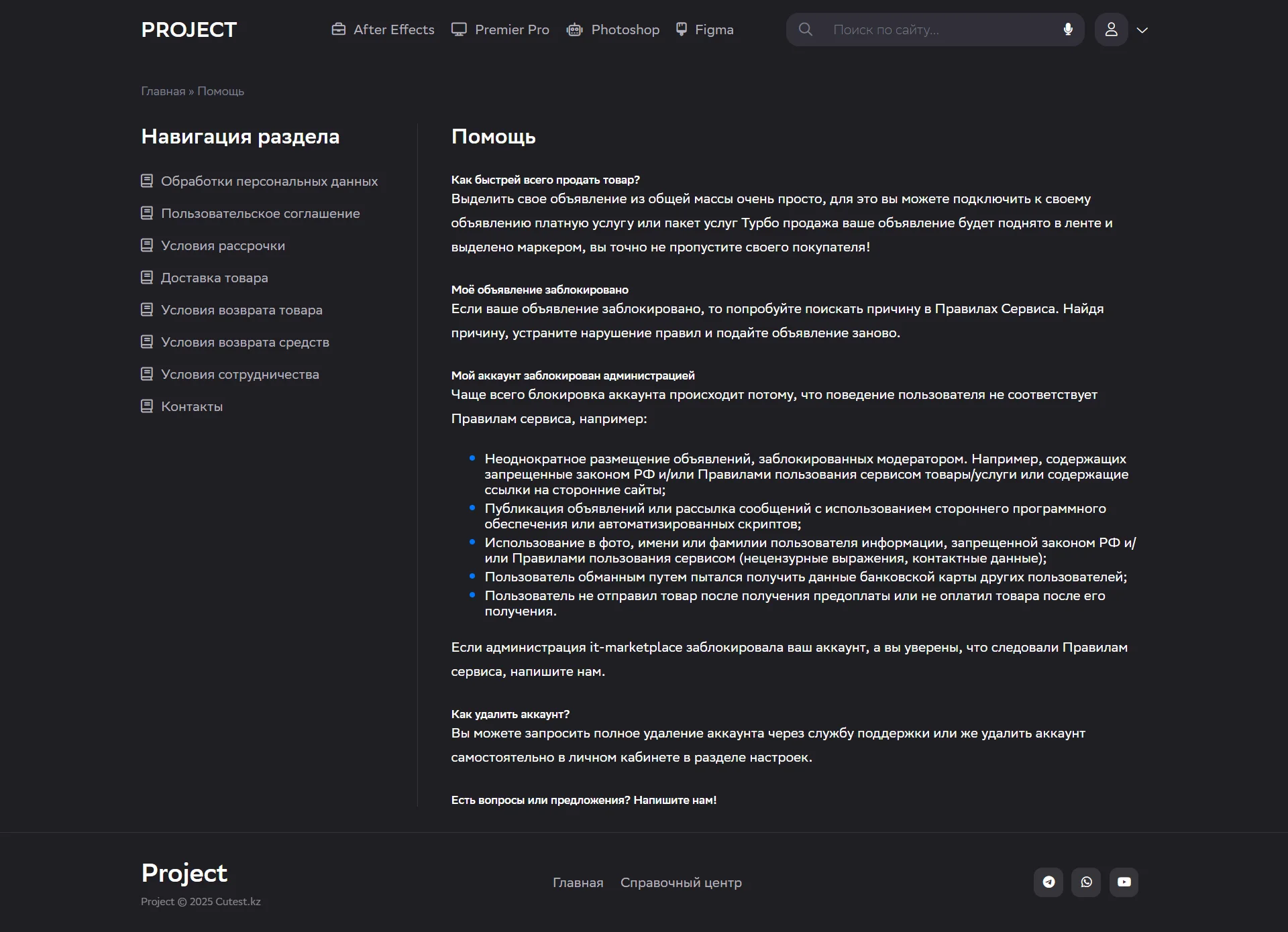Expand the chevron next to profile
This screenshot has width=1288, height=932.
point(1142,30)
